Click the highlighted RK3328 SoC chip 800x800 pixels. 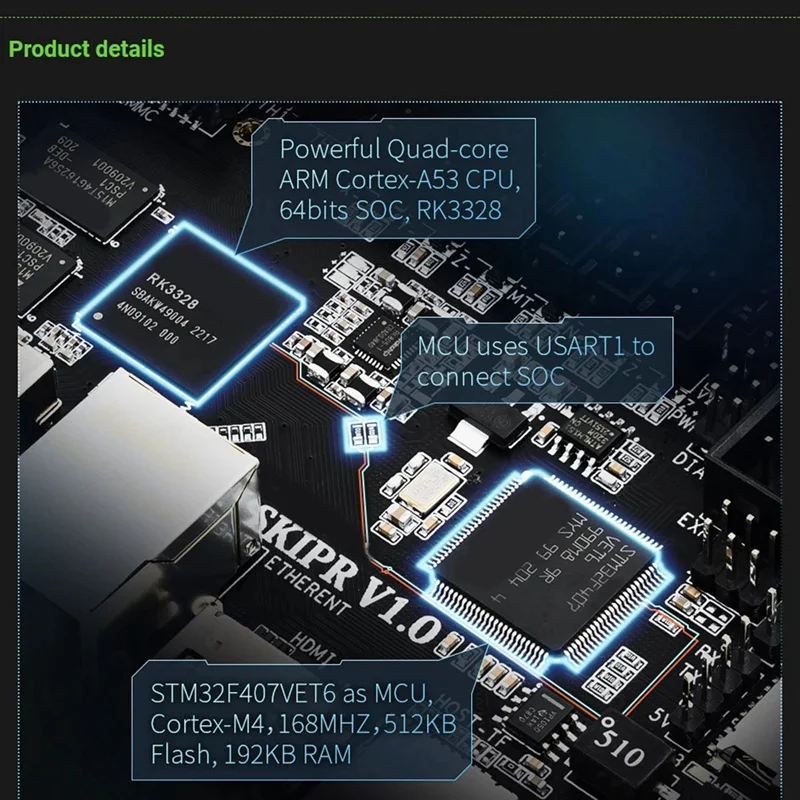(x=190, y=313)
